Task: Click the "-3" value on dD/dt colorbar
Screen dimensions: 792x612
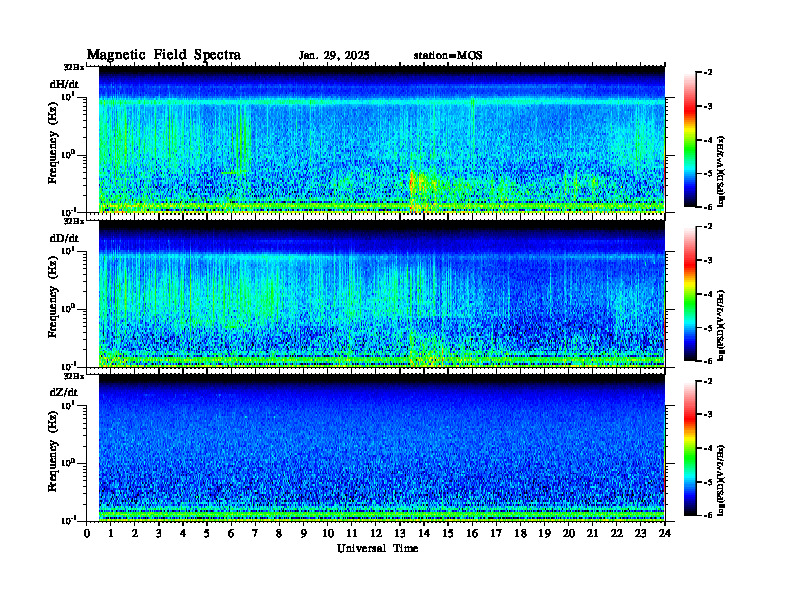Action: (x=708, y=260)
